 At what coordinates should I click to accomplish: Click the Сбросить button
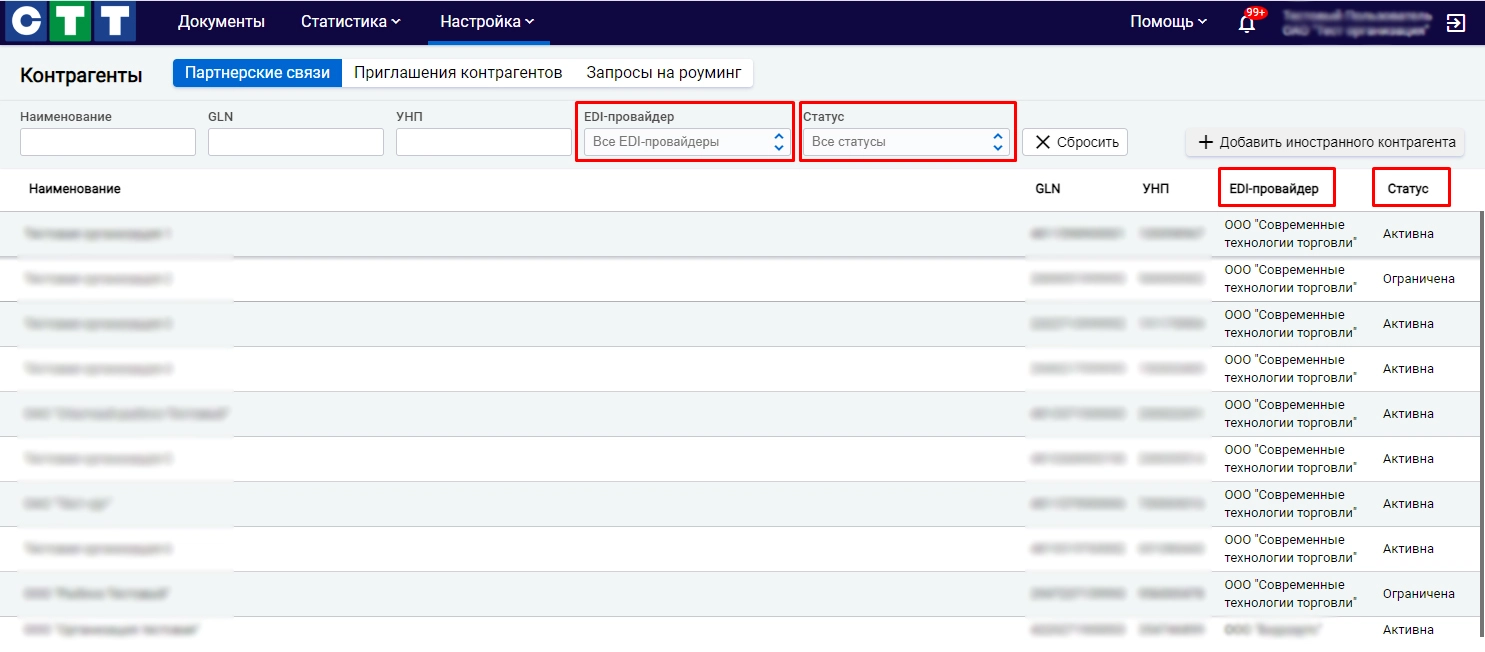[x=1075, y=142]
